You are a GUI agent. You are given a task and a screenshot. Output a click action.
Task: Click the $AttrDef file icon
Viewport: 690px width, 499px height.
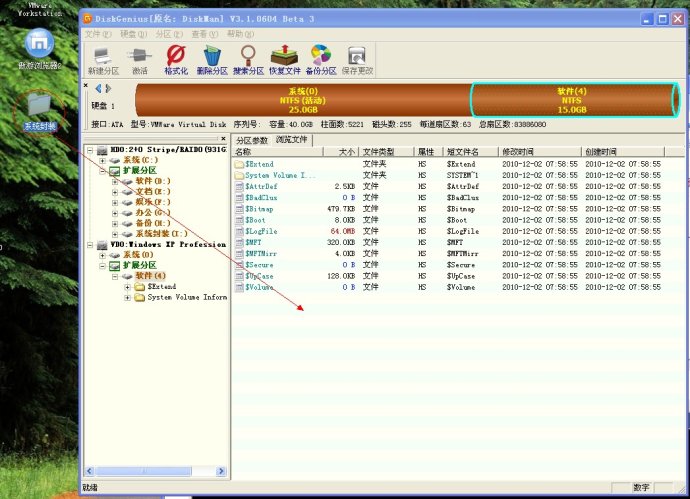[239, 187]
